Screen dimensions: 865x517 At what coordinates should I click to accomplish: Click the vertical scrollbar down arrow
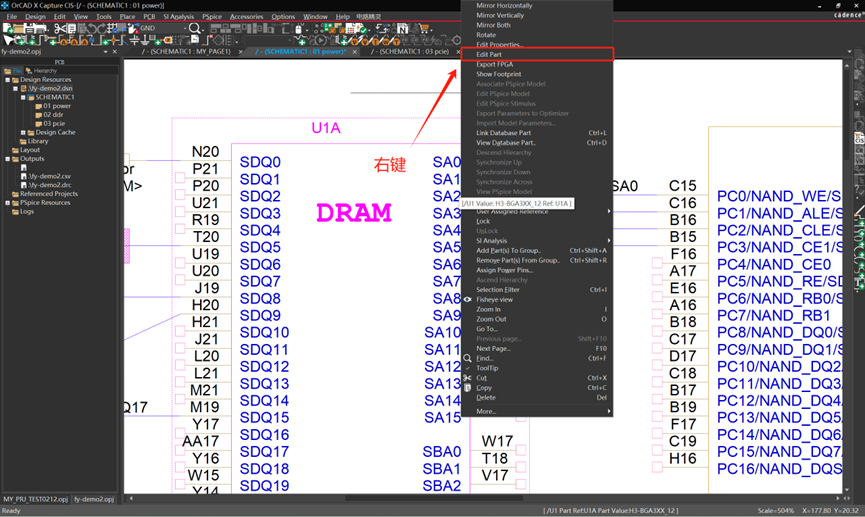pyautogui.click(x=847, y=489)
